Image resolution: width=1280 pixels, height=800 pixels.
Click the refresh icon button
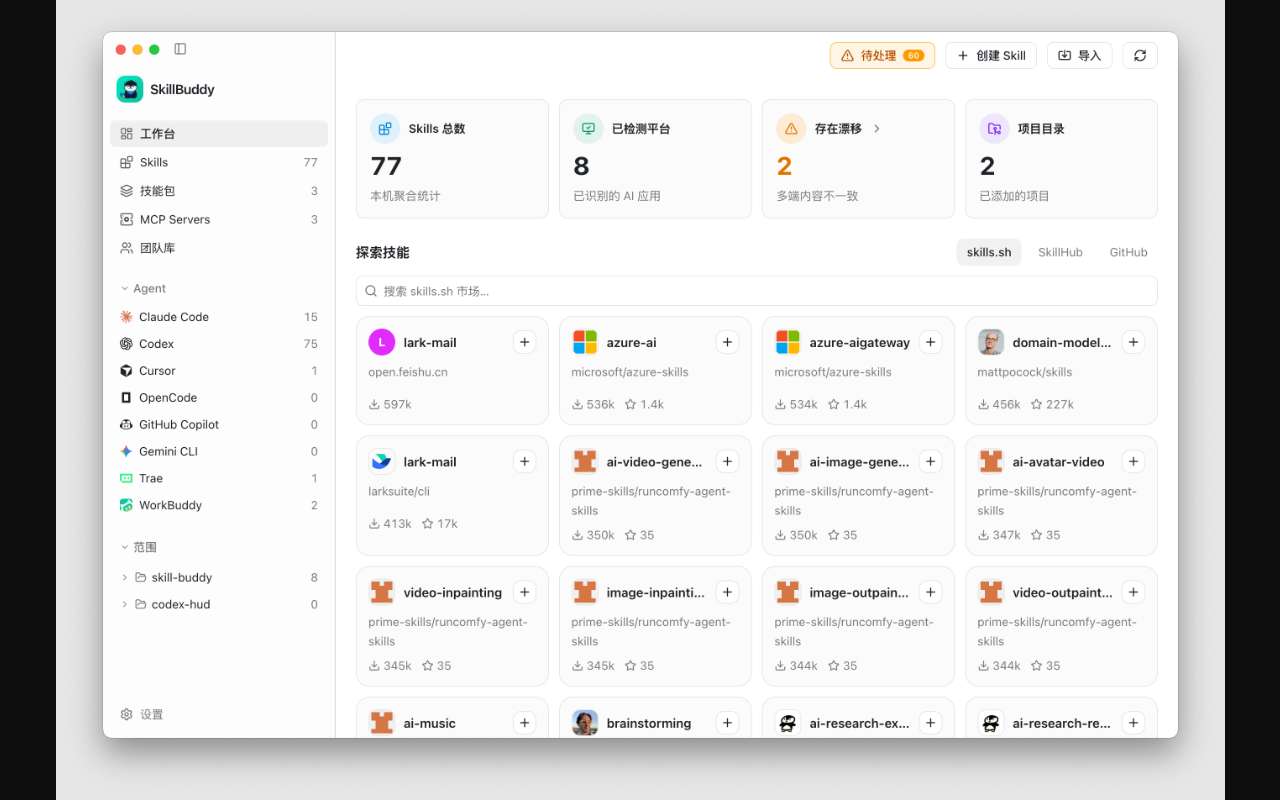(1140, 56)
